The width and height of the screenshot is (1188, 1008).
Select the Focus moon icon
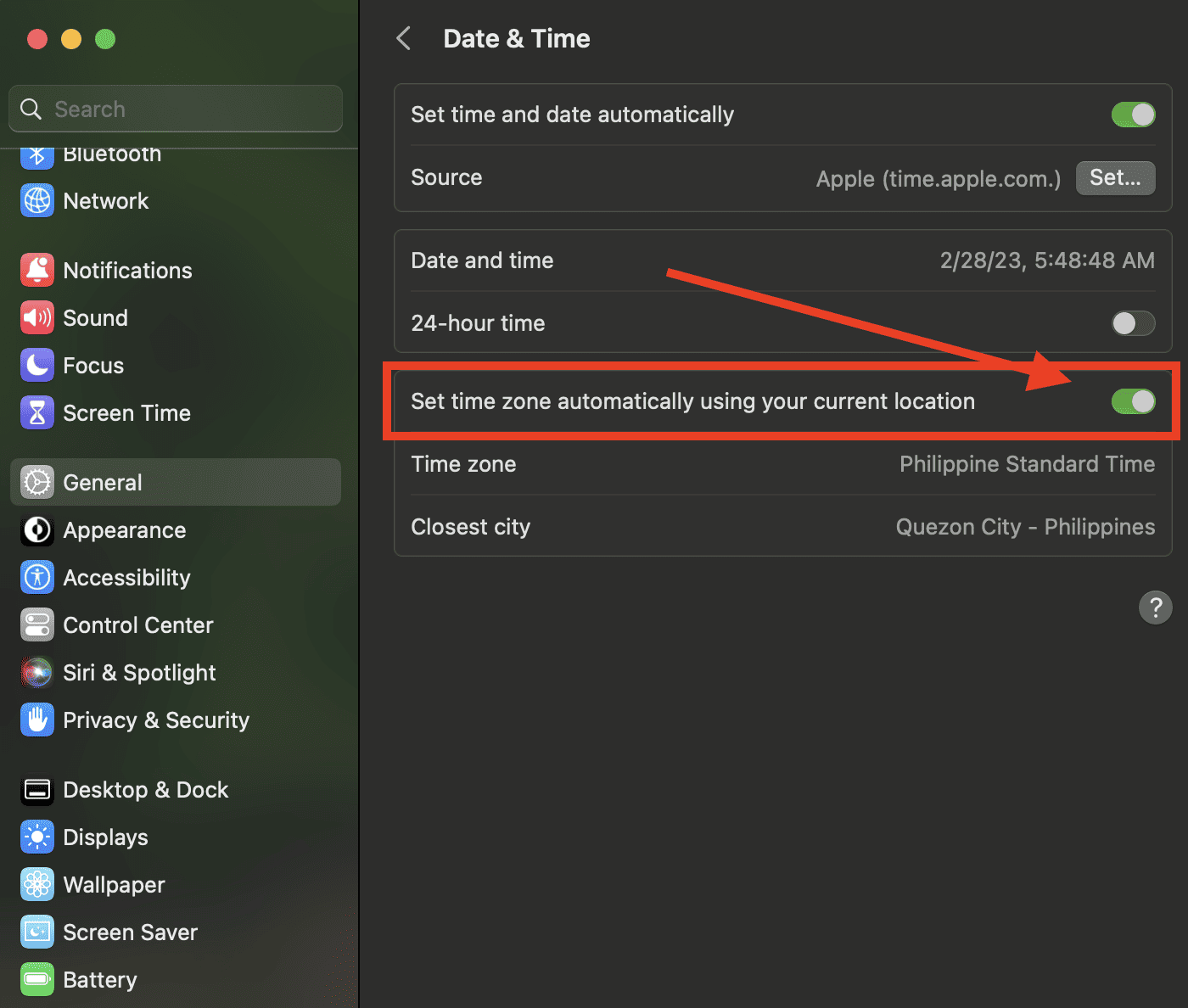37,366
